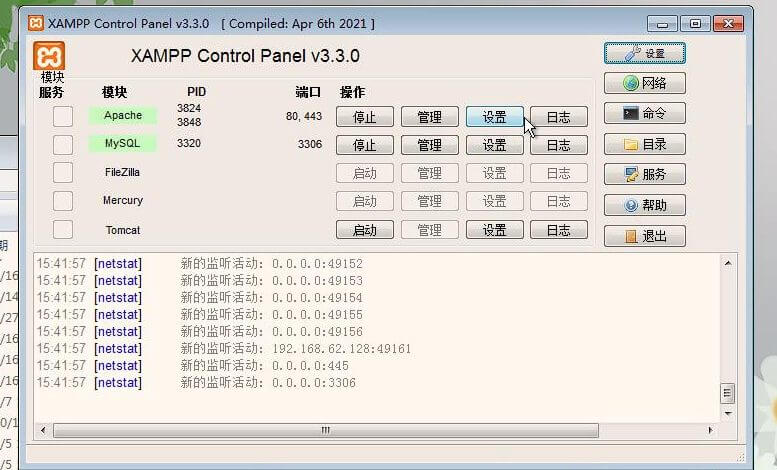777x470 pixels.
Task: Open the 帮助 help button
Action: (645, 205)
